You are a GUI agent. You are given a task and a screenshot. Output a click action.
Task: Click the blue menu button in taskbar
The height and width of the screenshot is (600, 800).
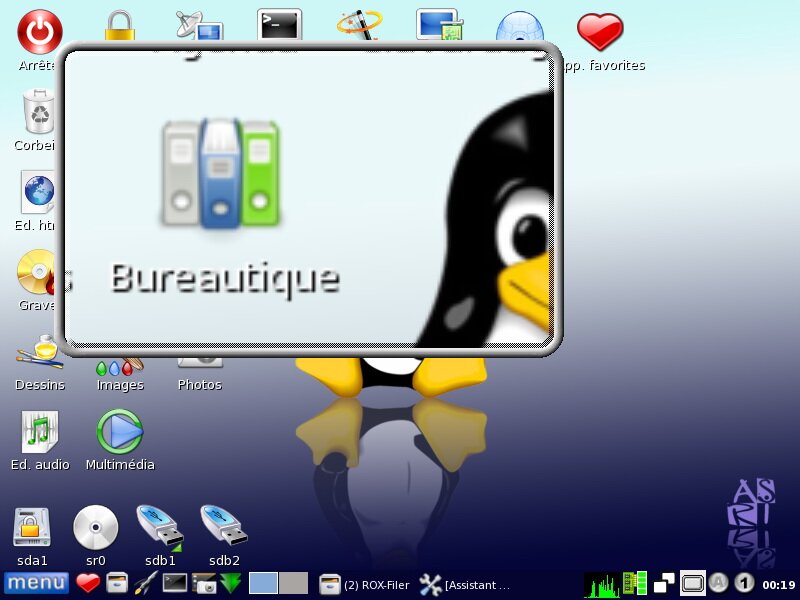pyautogui.click(x=36, y=583)
